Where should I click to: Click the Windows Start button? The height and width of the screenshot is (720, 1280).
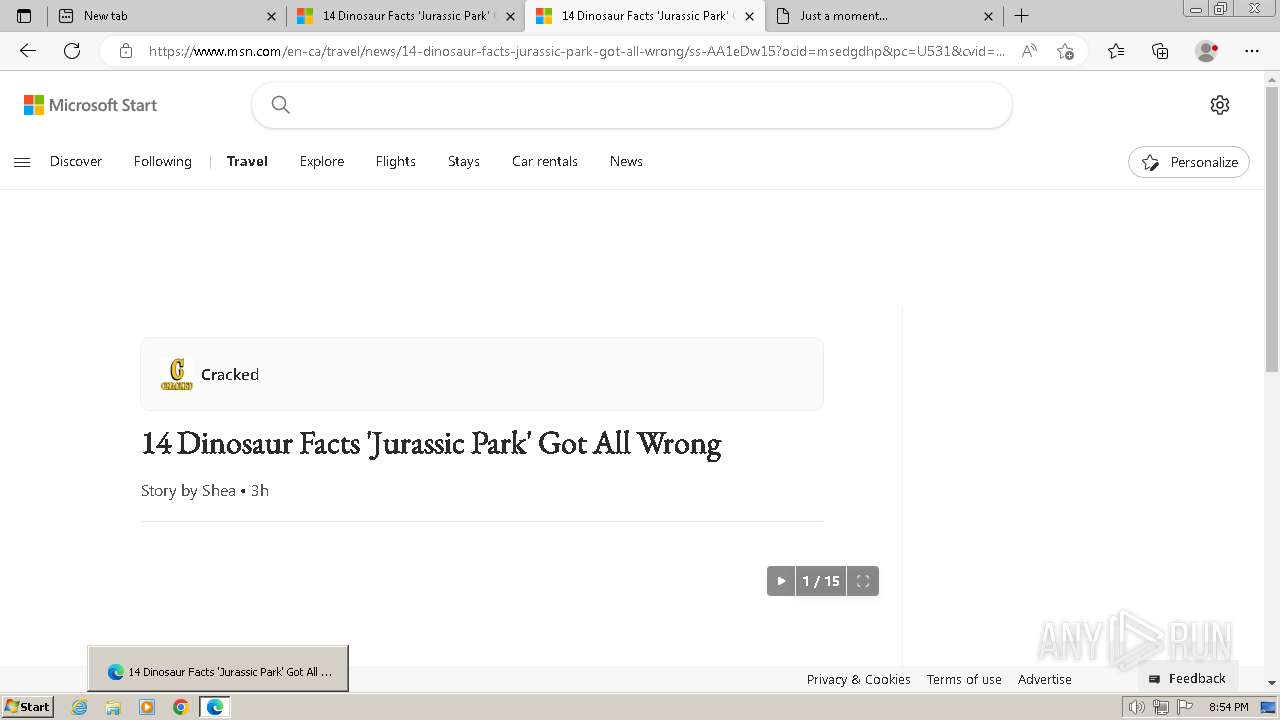click(28, 707)
